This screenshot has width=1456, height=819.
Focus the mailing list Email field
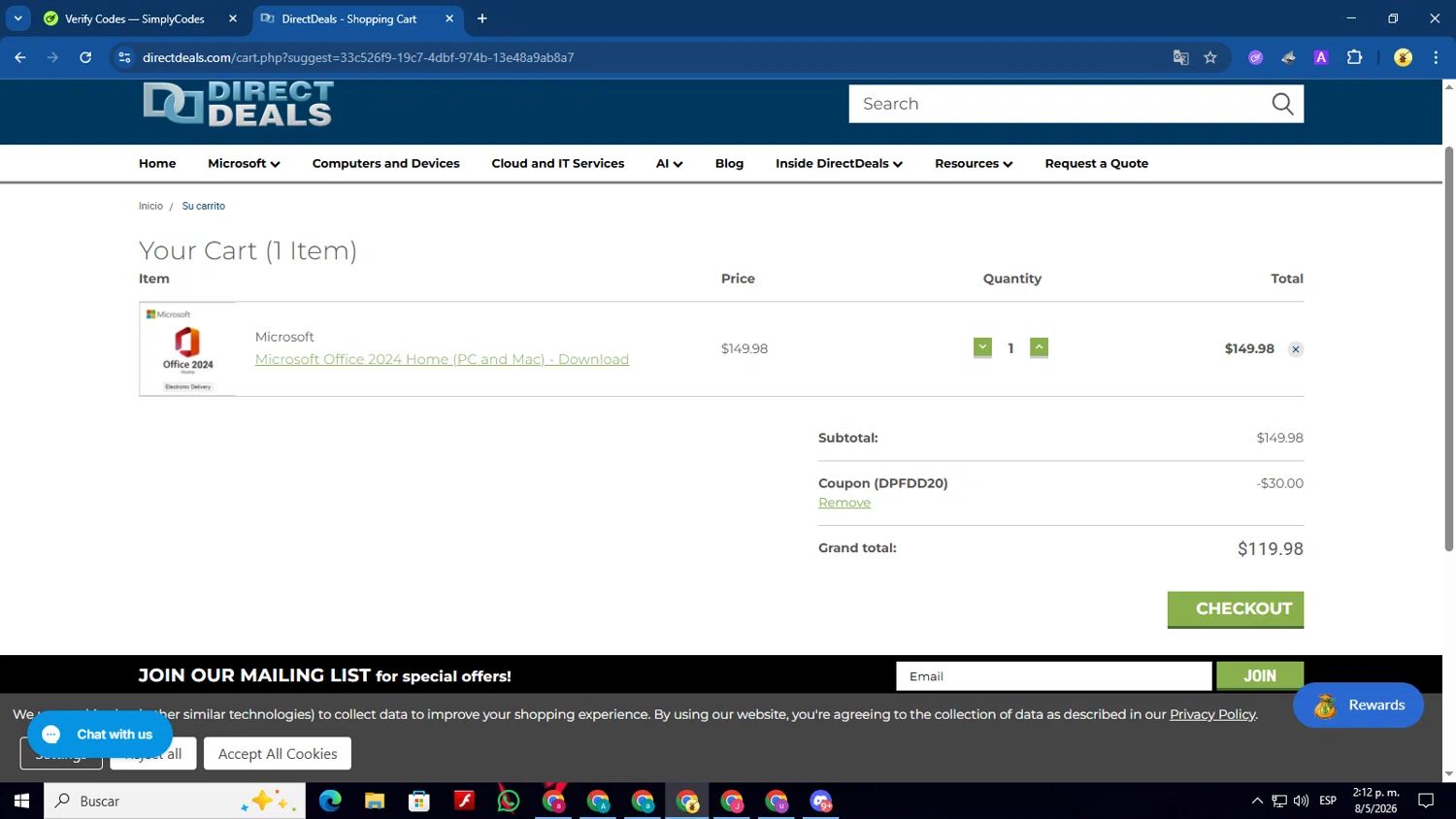coord(1053,676)
